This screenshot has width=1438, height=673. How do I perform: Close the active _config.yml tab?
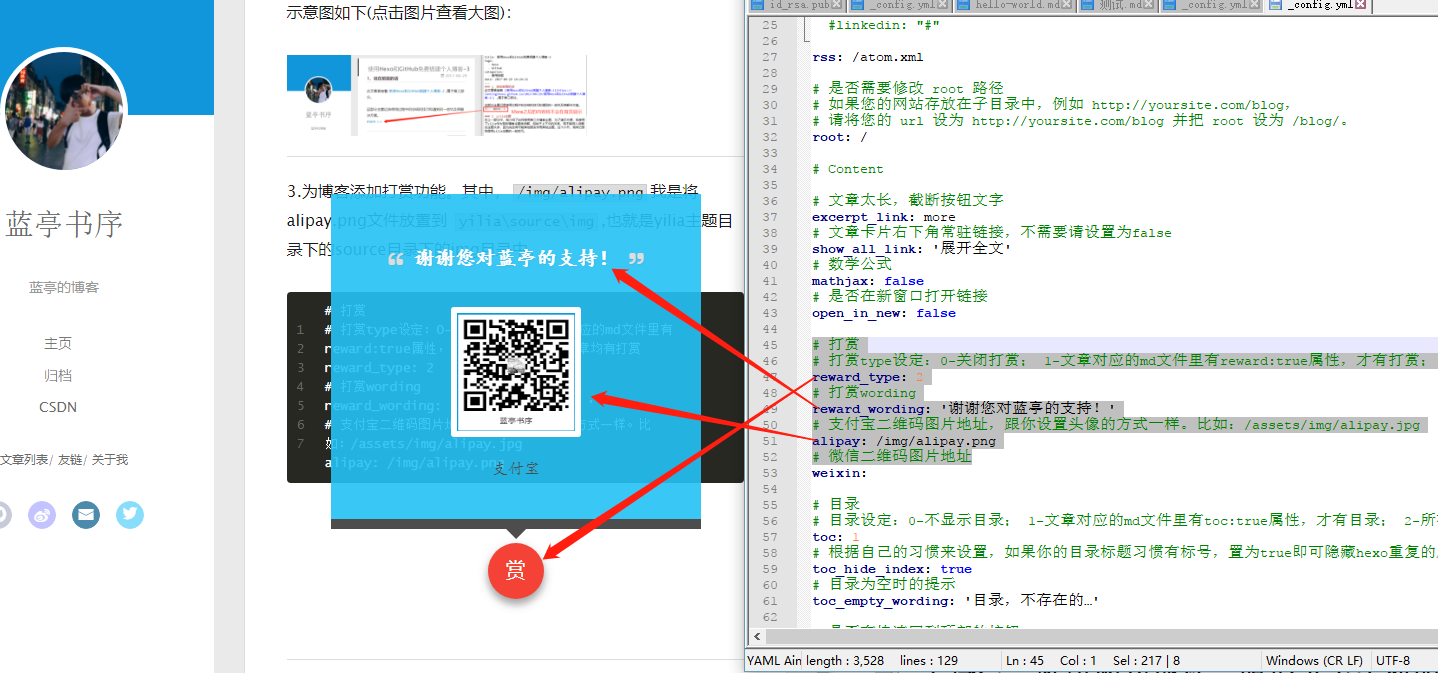pyautogui.click(x=1360, y=5)
